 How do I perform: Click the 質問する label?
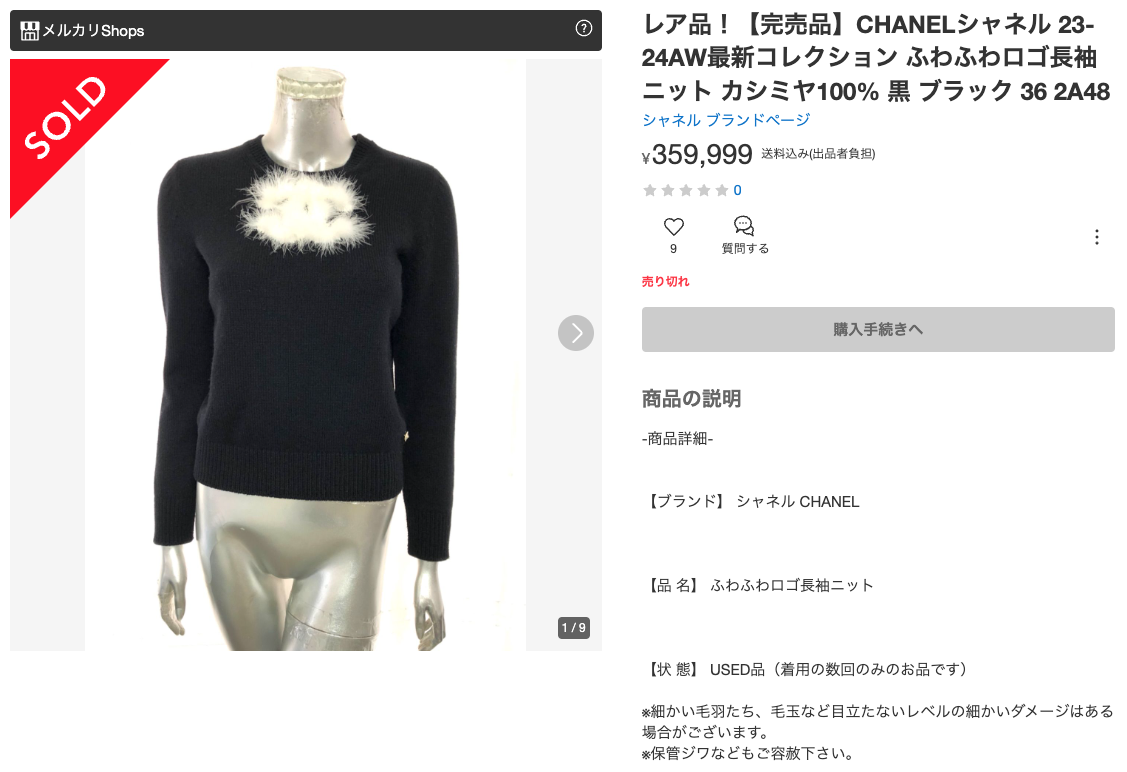pyautogui.click(x=745, y=249)
